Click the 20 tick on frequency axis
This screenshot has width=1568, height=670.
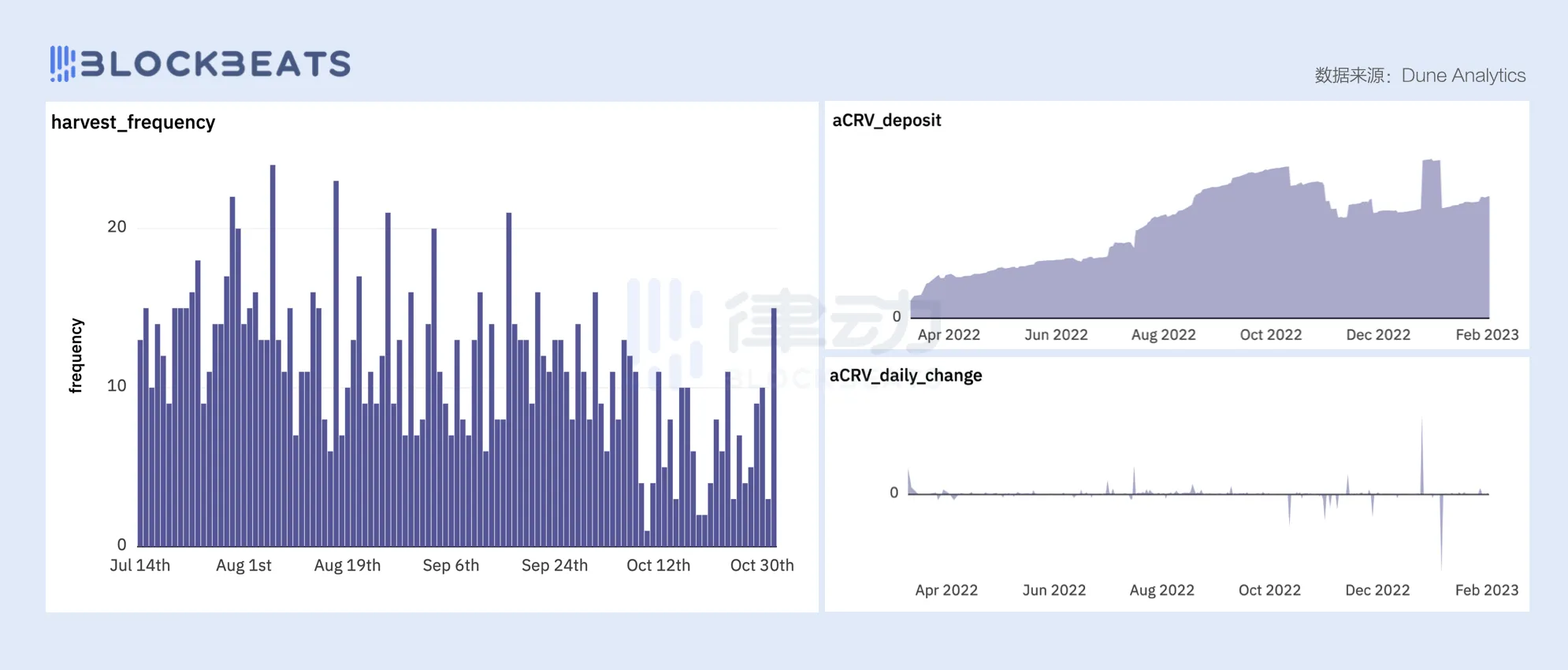tap(117, 227)
